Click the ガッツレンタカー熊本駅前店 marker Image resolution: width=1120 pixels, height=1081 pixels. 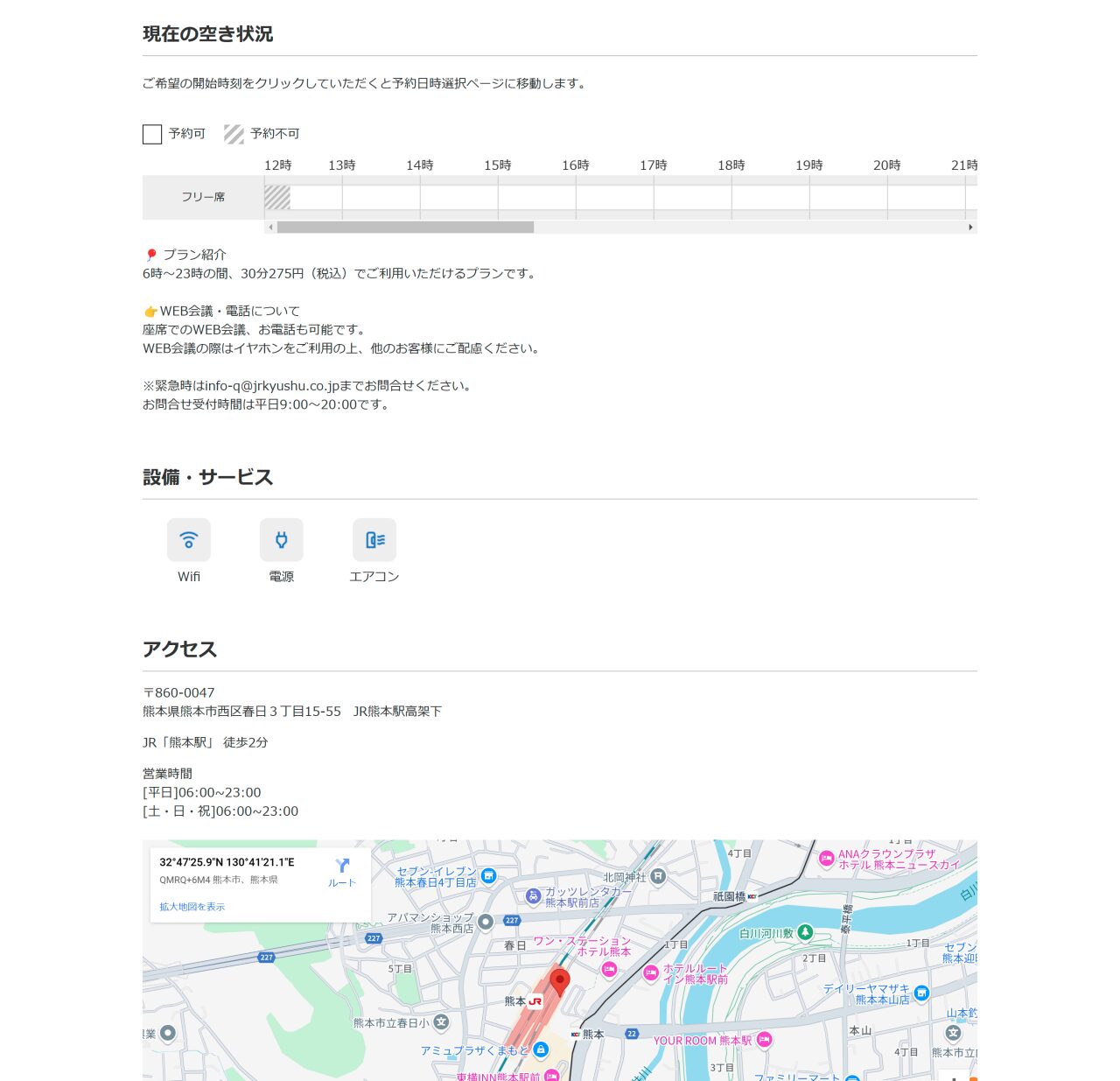tap(533, 896)
